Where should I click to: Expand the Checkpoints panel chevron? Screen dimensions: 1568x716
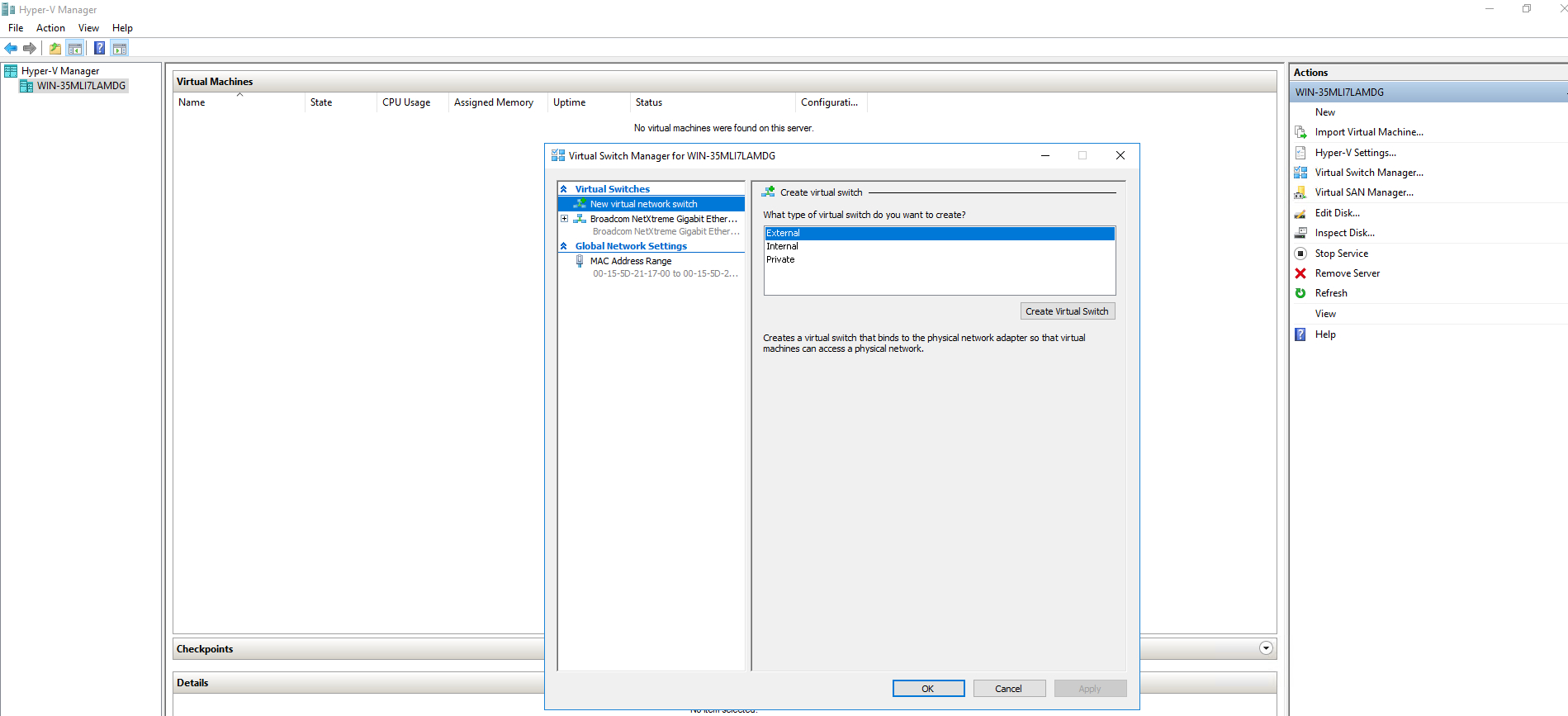click(1266, 648)
